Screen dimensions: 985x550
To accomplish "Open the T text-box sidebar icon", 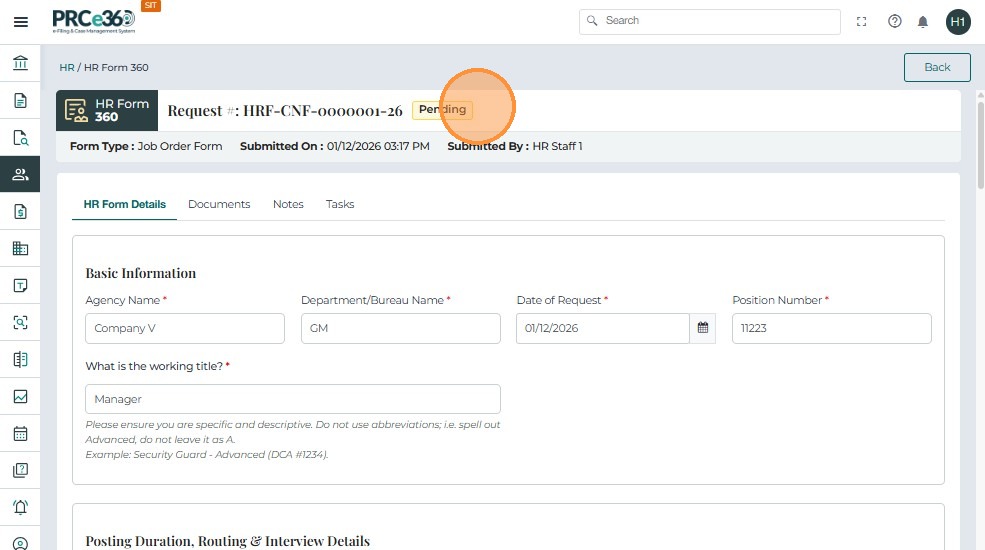I will pos(20,286).
